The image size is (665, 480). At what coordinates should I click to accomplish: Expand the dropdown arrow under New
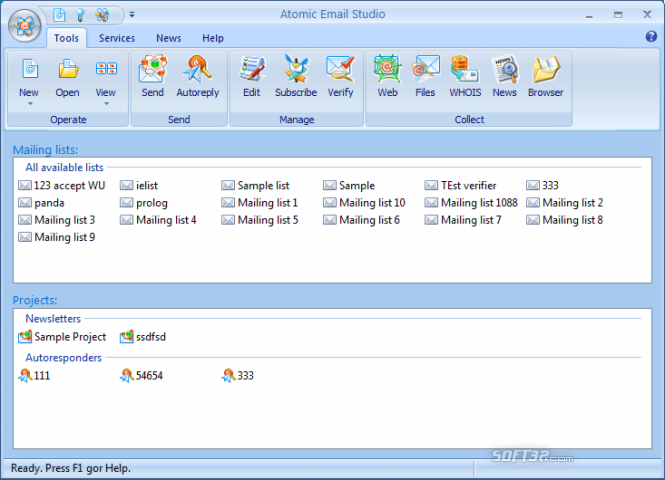(30, 103)
